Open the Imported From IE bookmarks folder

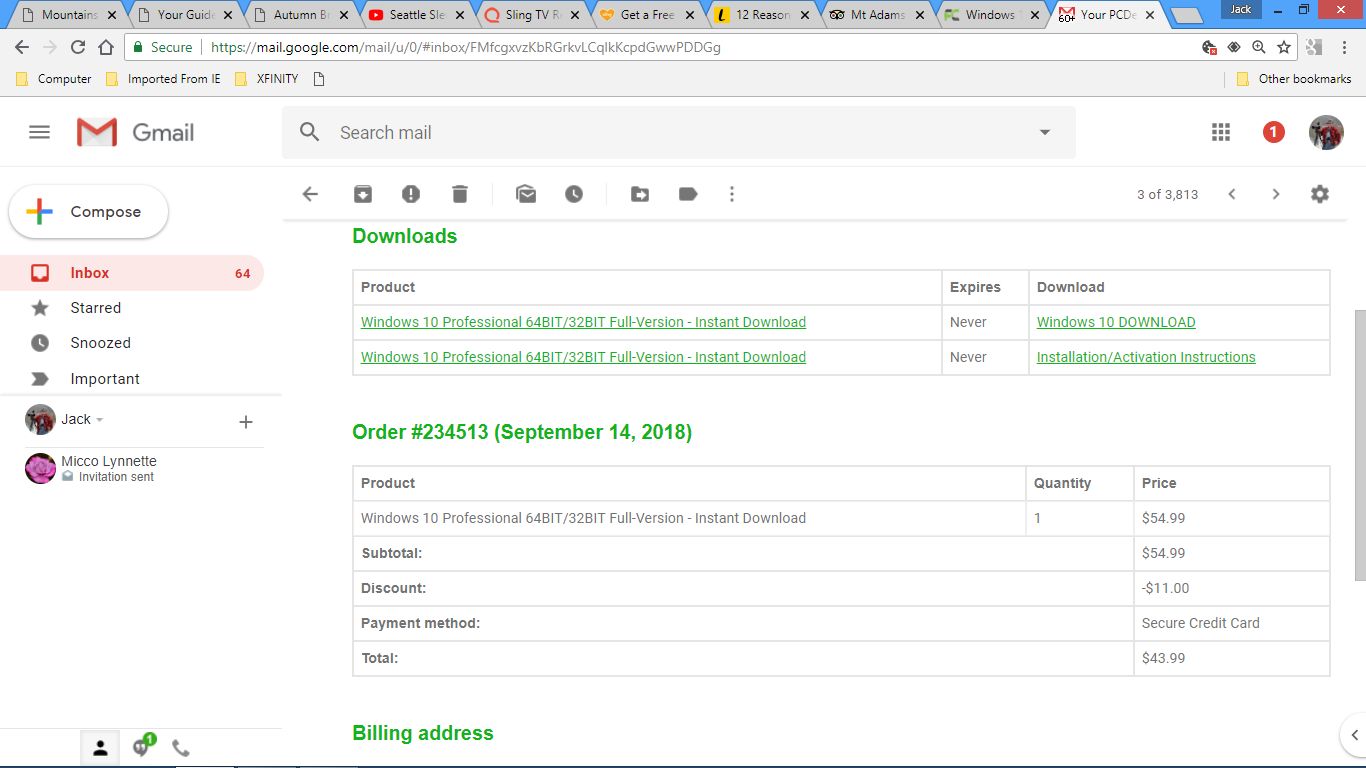pyautogui.click(x=163, y=79)
